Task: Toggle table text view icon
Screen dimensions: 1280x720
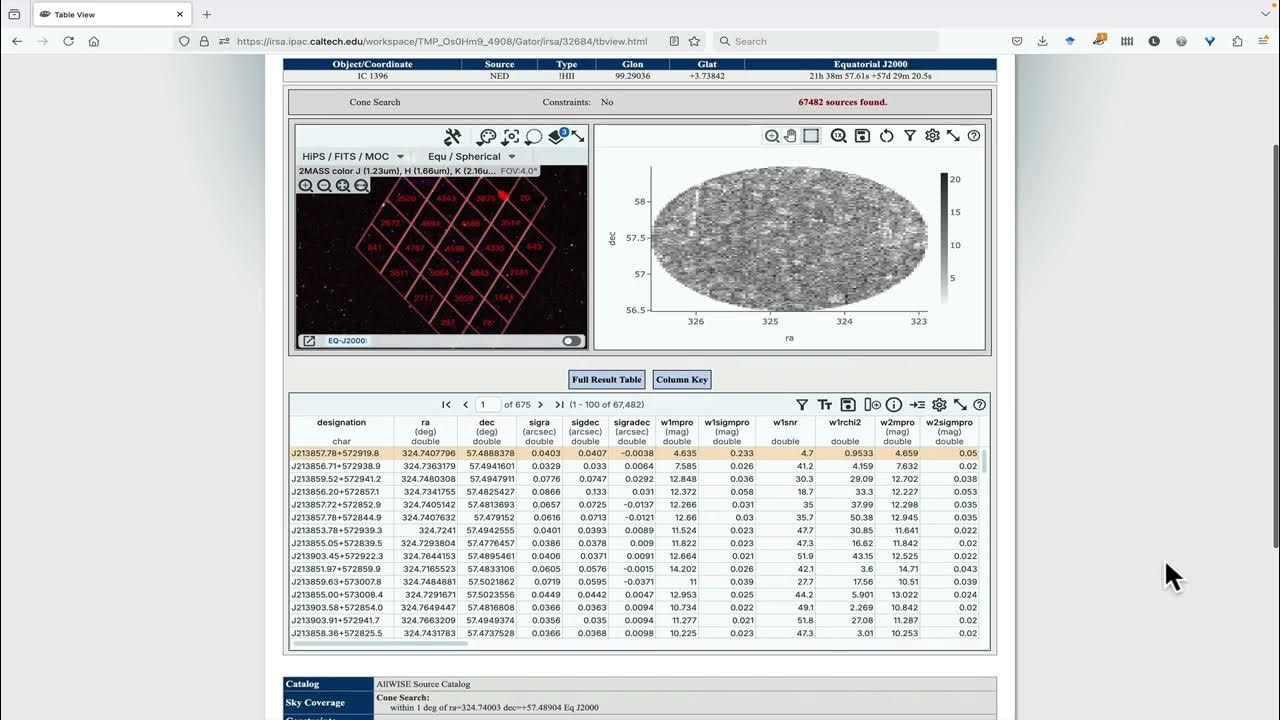Action: 825,405
